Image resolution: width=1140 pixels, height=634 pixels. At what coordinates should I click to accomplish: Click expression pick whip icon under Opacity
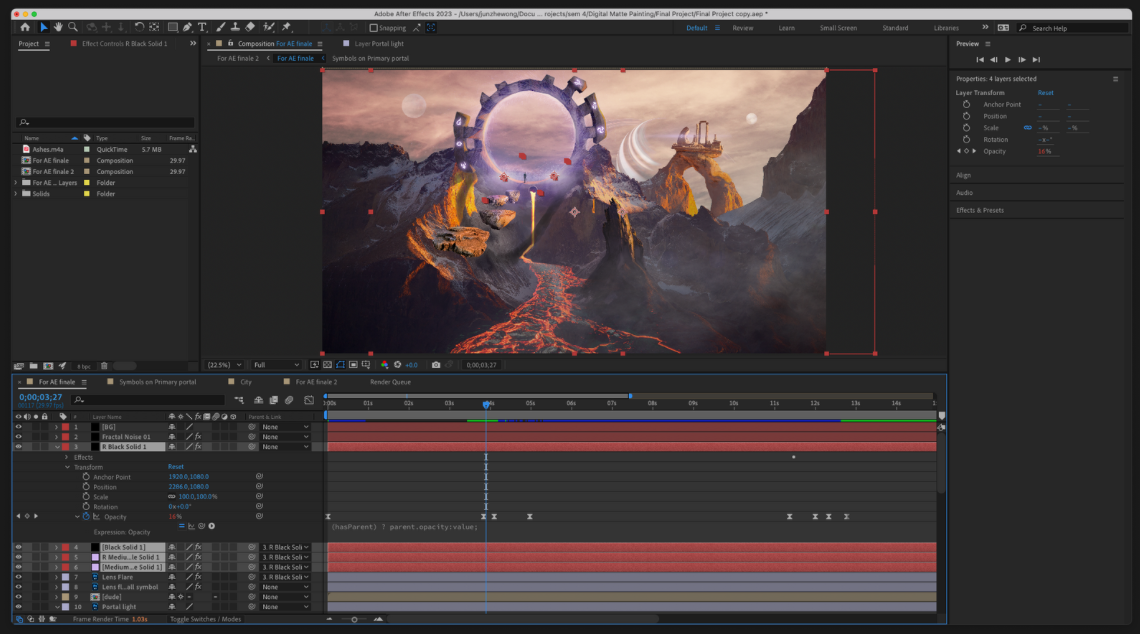tap(202, 526)
